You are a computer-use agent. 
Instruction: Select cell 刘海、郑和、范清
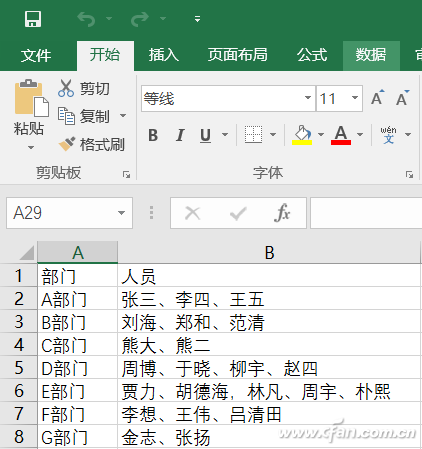pos(269,322)
